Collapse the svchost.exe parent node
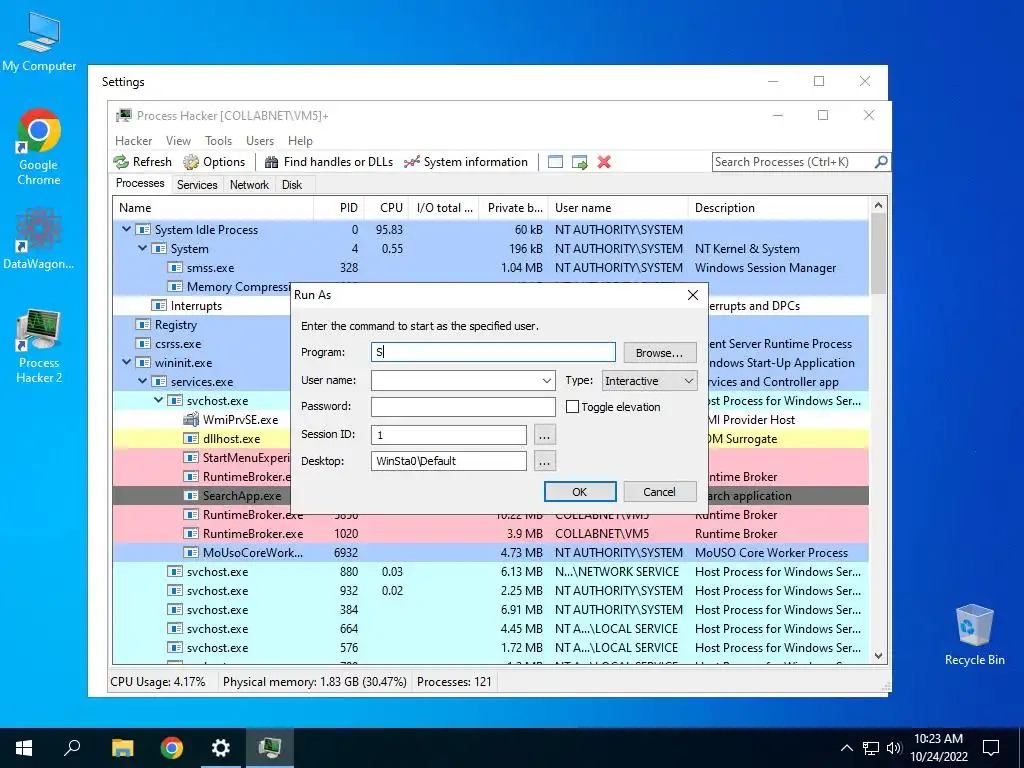 tap(159, 400)
